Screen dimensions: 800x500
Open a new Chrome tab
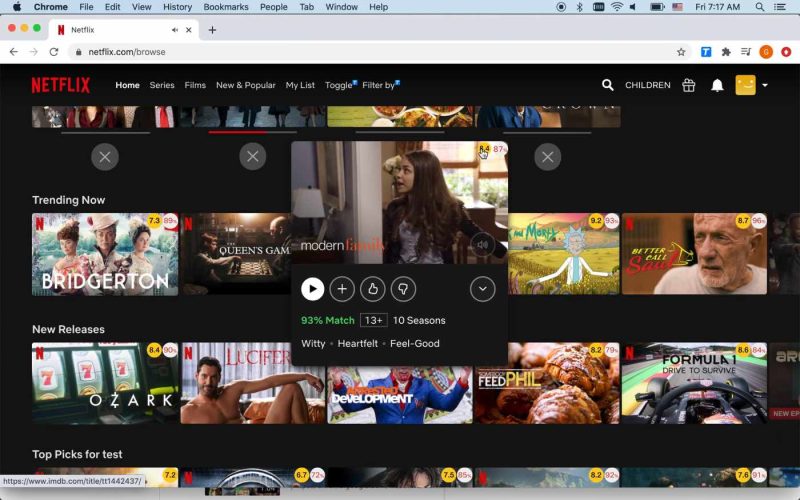[212, 30]
